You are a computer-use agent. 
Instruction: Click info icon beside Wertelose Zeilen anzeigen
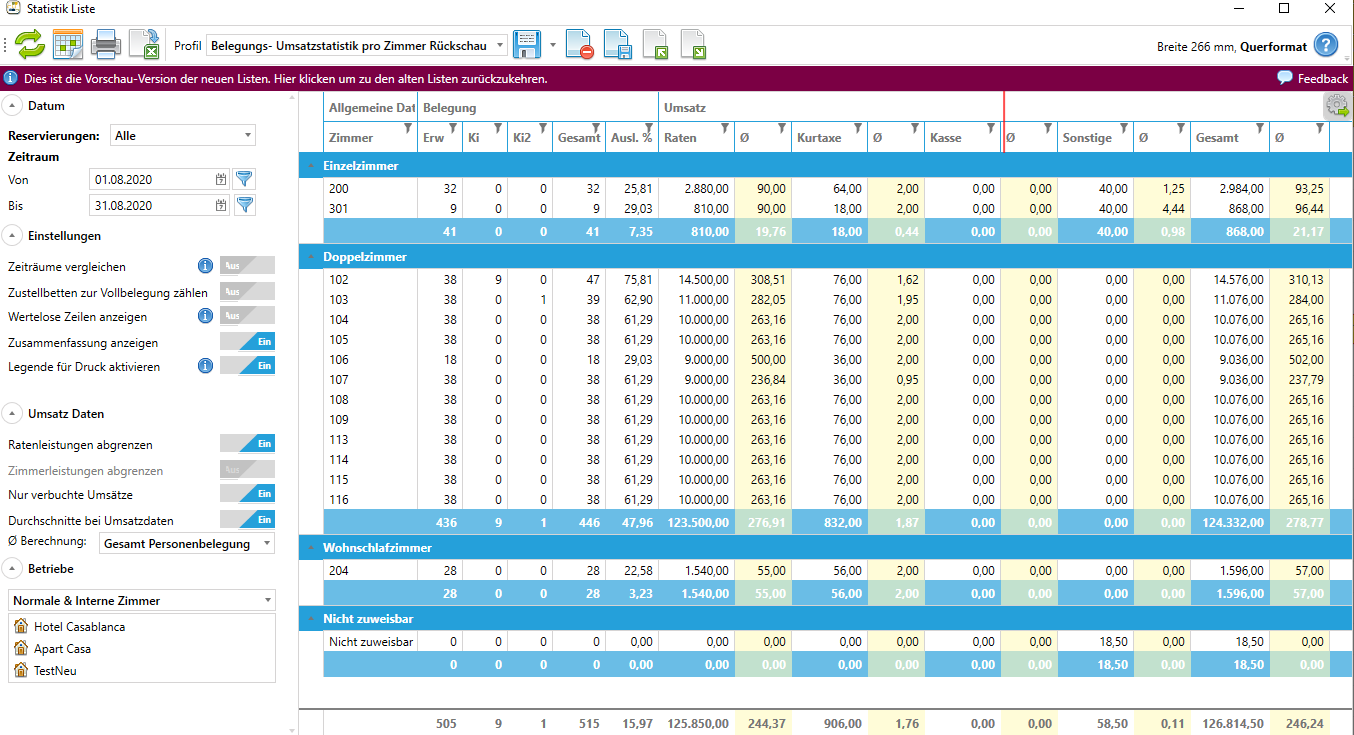click(x=205, y=316)
